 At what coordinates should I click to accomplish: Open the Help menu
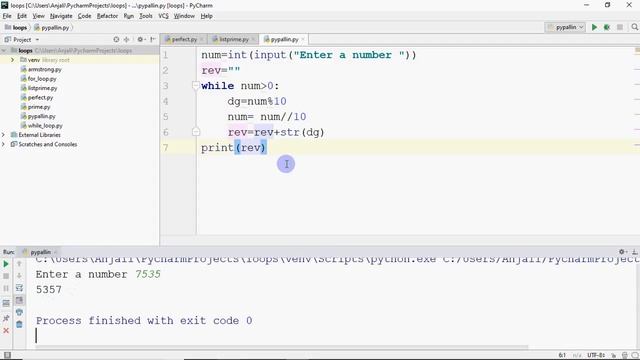207,16
